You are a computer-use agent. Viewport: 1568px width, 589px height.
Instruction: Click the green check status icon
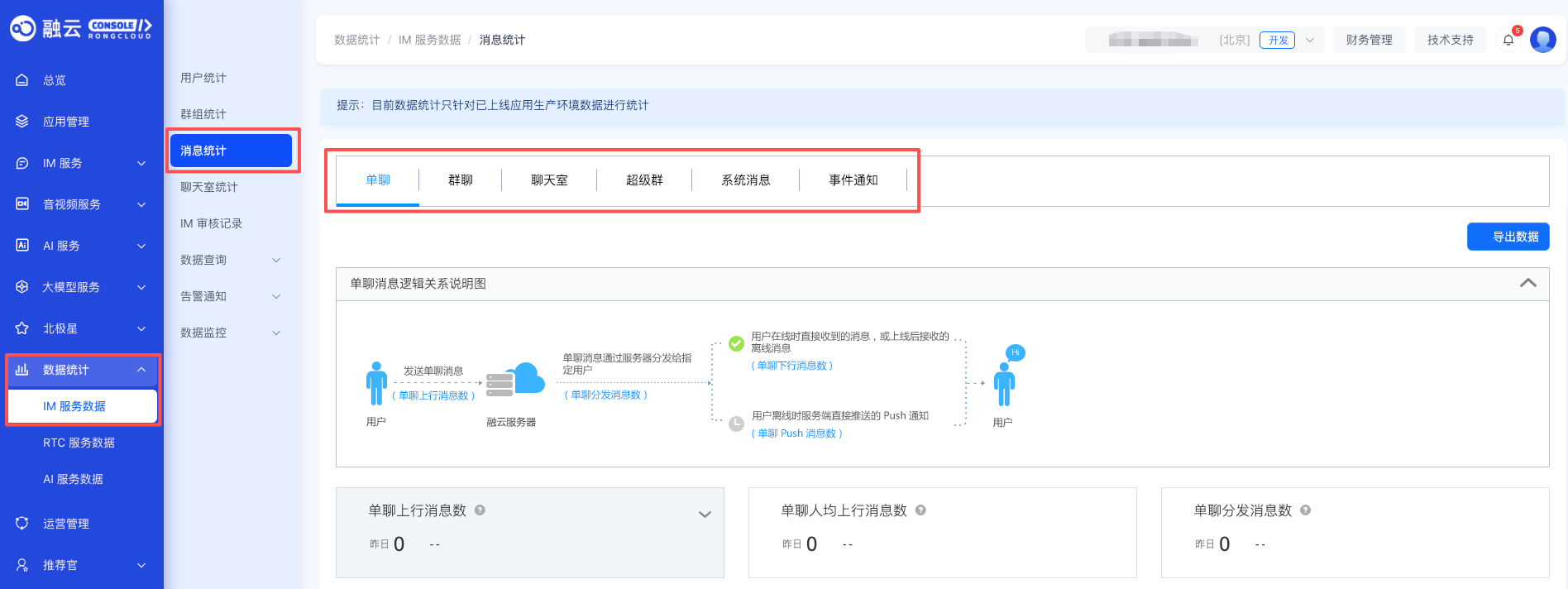coord(736,343)
